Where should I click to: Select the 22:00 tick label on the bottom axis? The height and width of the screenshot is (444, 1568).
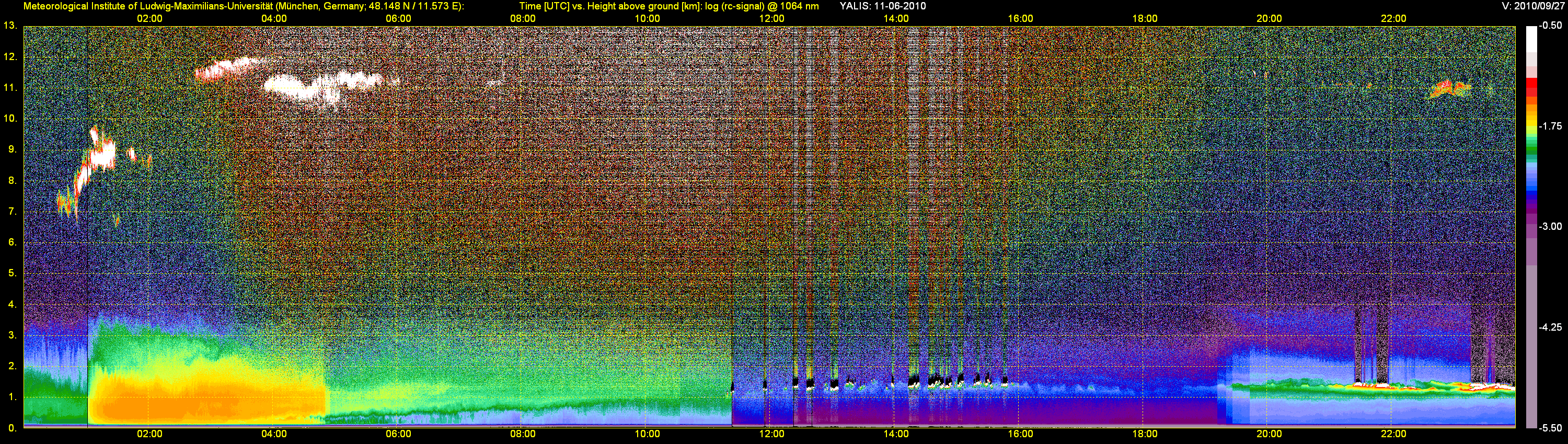tap(1393, 434)
